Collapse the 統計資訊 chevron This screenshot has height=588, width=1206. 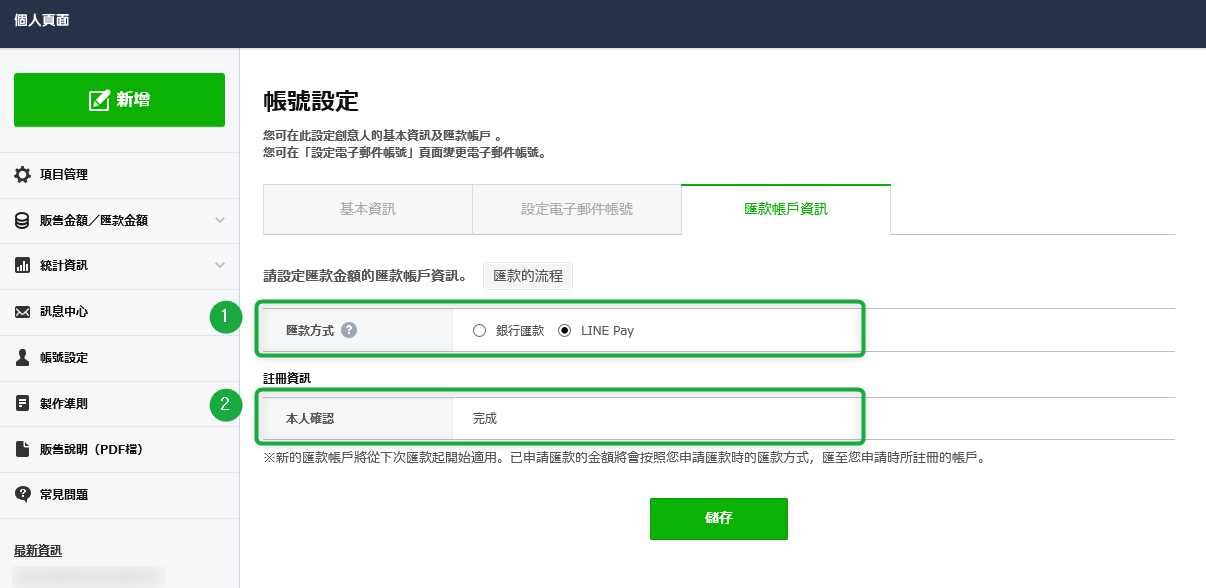pos(220,266)
